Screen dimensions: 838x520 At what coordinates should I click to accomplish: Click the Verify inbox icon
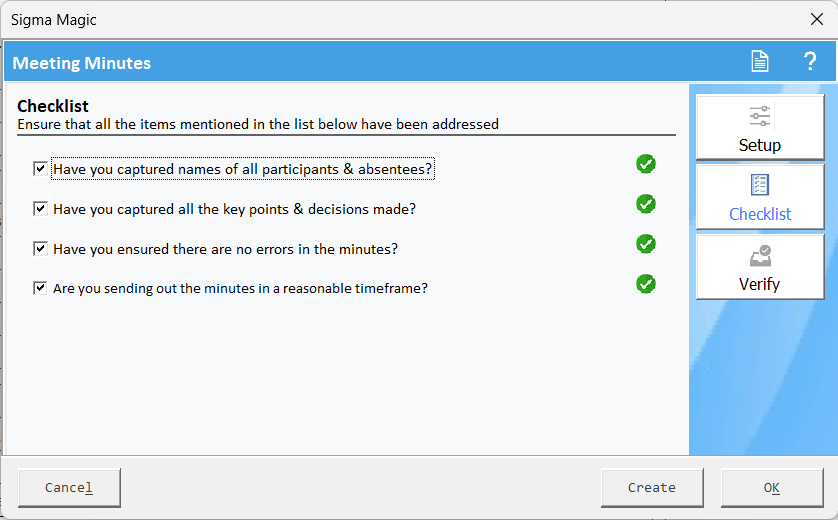pyautogui.click(x=760, y=256)
